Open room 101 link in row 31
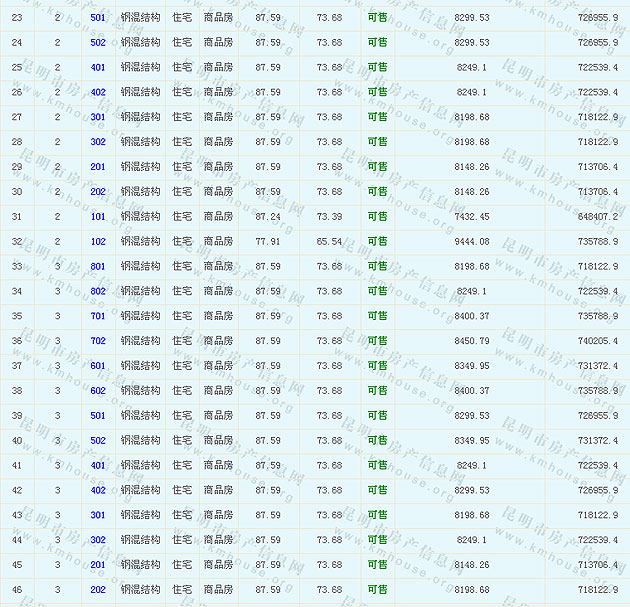630x607 pixels. [97, 217]
